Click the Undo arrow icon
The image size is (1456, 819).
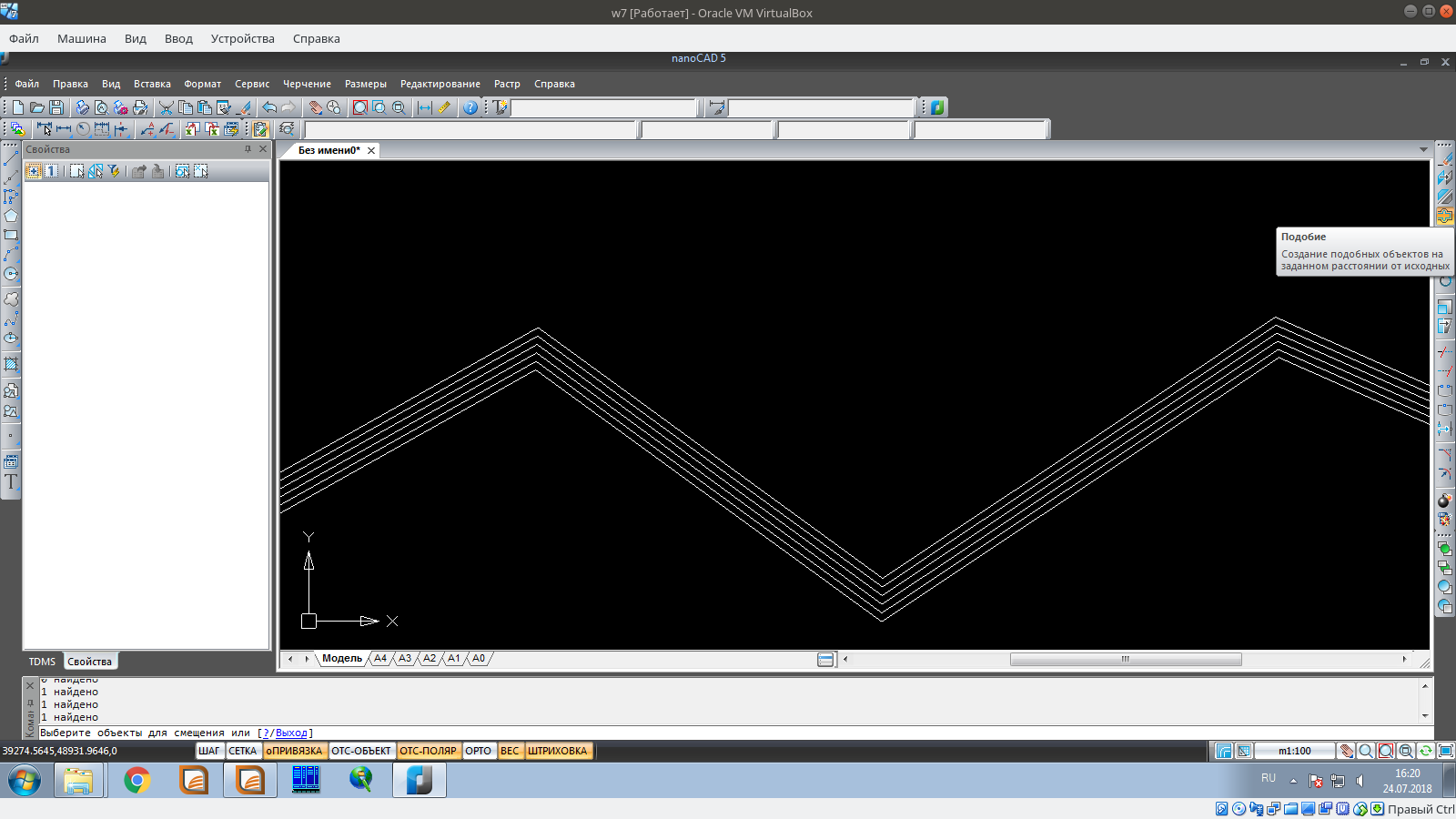pyautogui.click(x=268, y=106)
